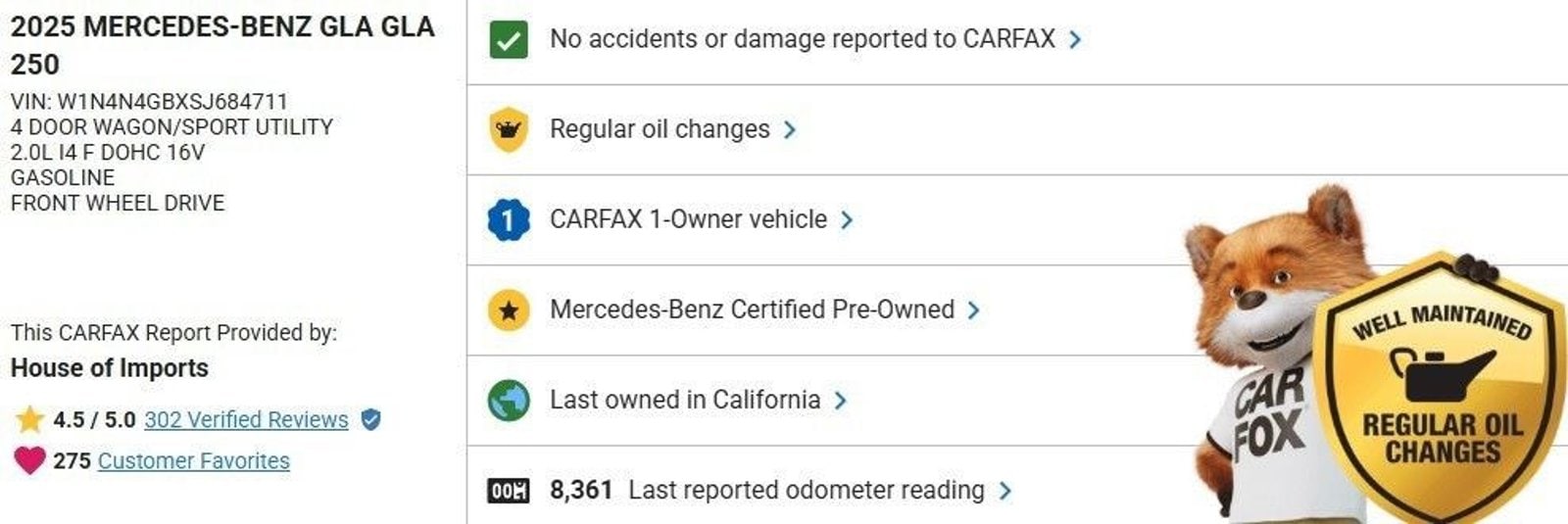
Task: Expand the Last owned in California chevron
Action: (x=840, y=401)
